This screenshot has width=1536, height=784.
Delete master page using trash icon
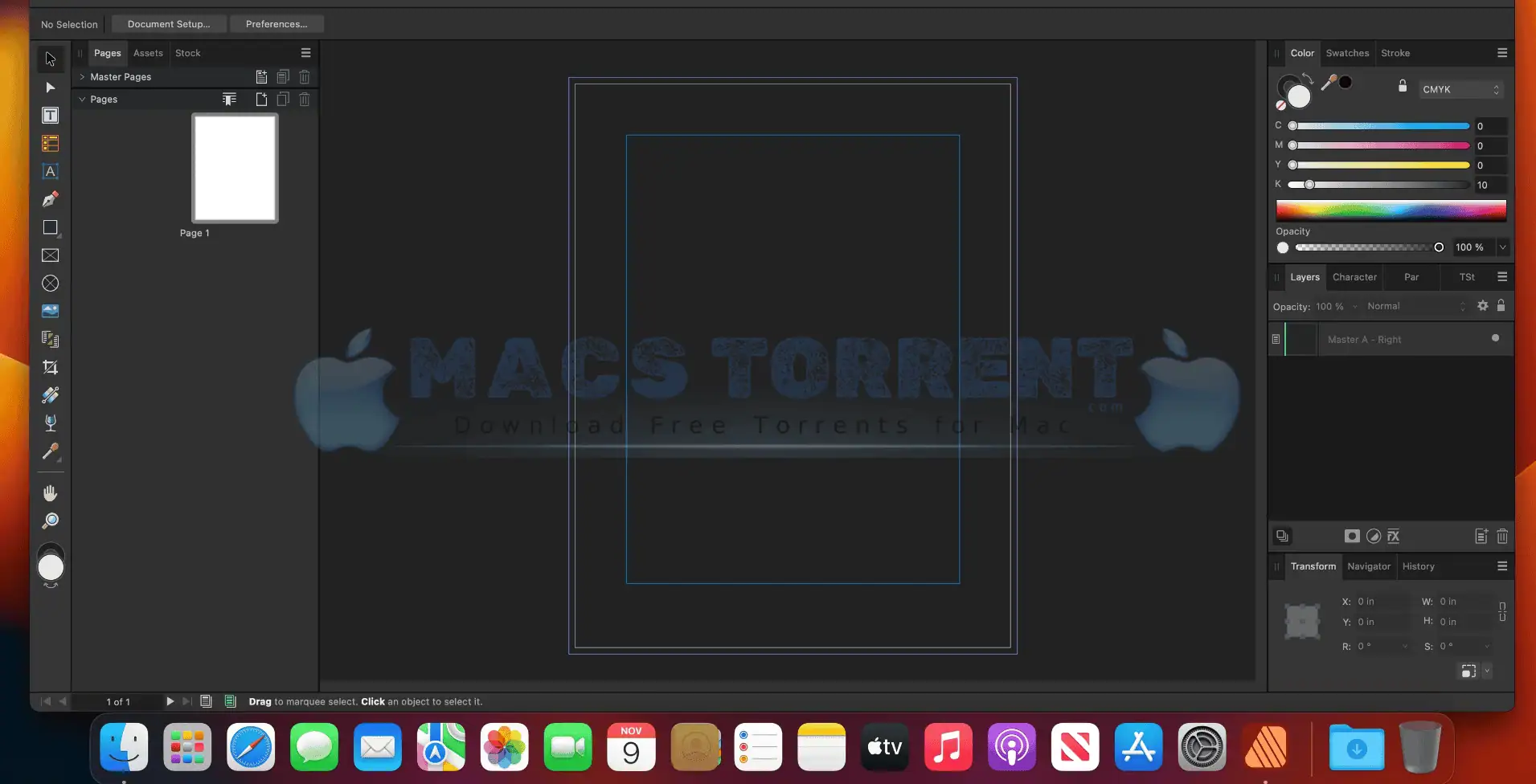click(305, 77)
